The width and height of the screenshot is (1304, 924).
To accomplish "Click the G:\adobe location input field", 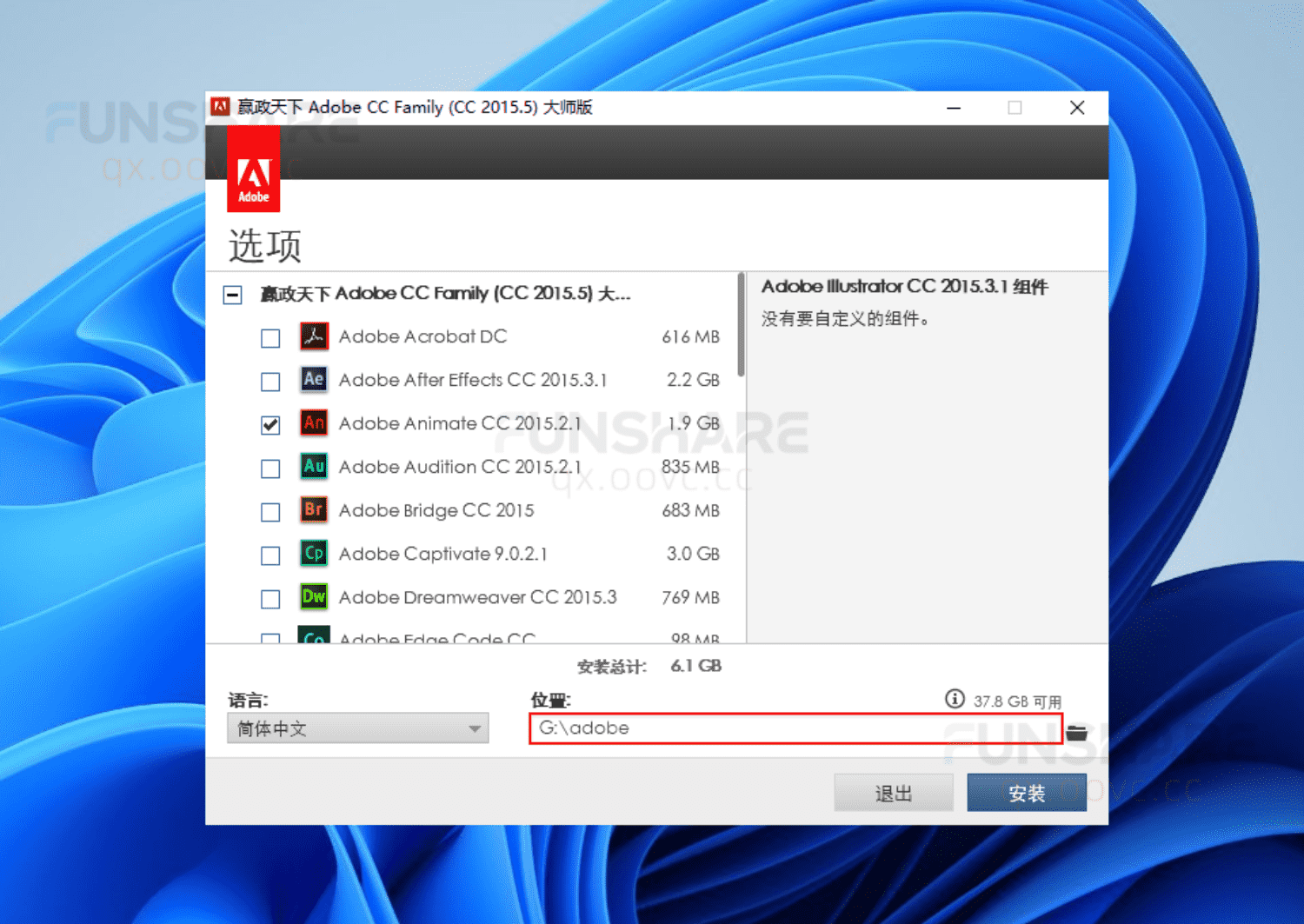I will 795,728.
